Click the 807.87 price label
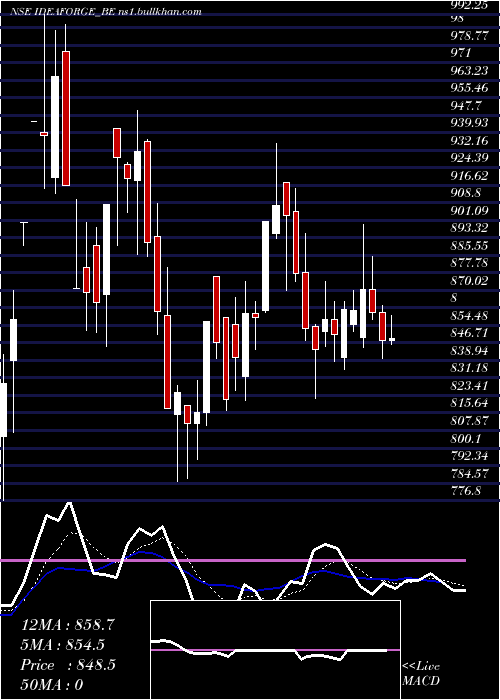Screen dimensions: 500x700 pyautogui.click(x=470, y=421)
